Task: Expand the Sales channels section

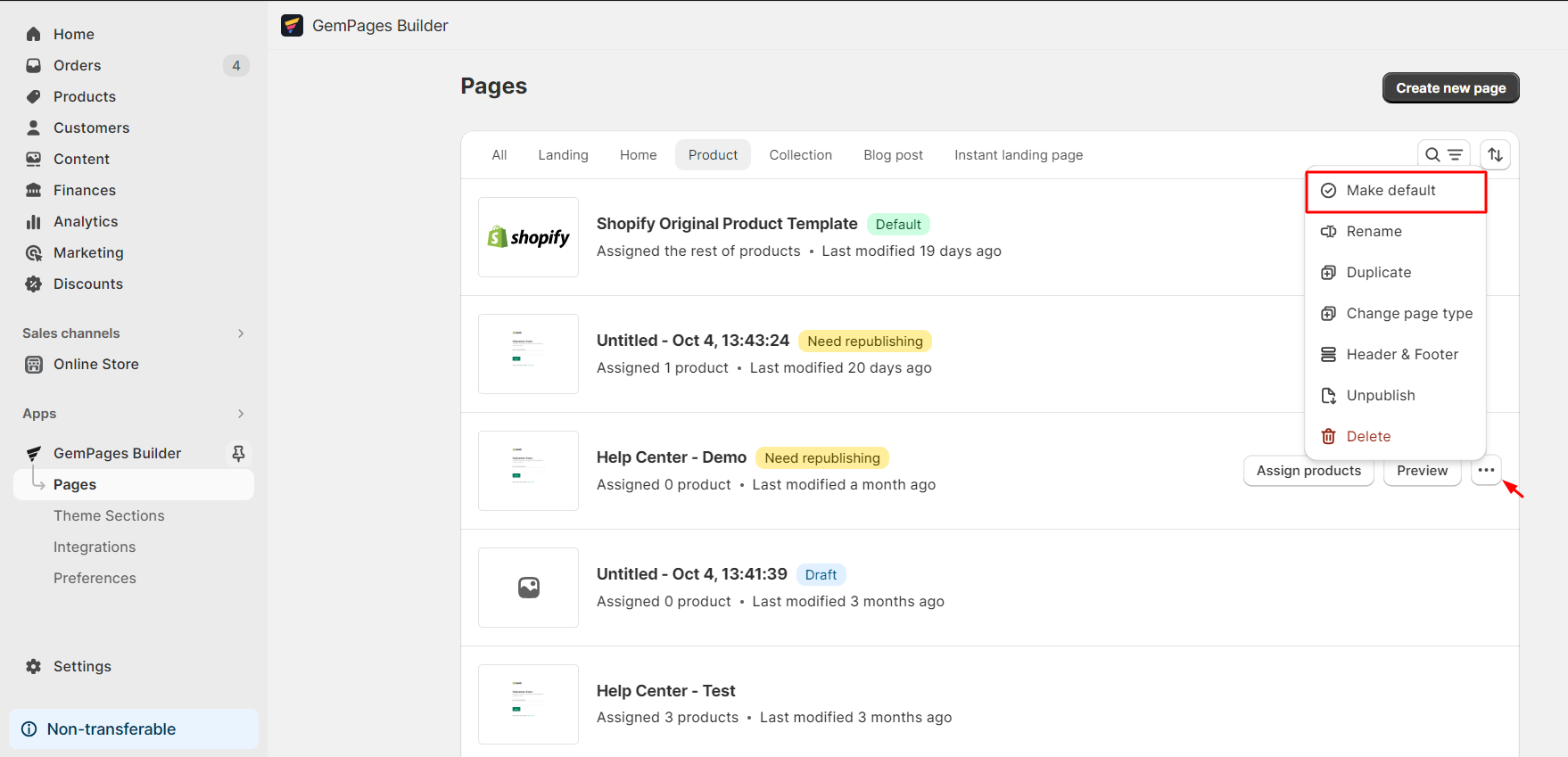Action: (x=241, y=333)
